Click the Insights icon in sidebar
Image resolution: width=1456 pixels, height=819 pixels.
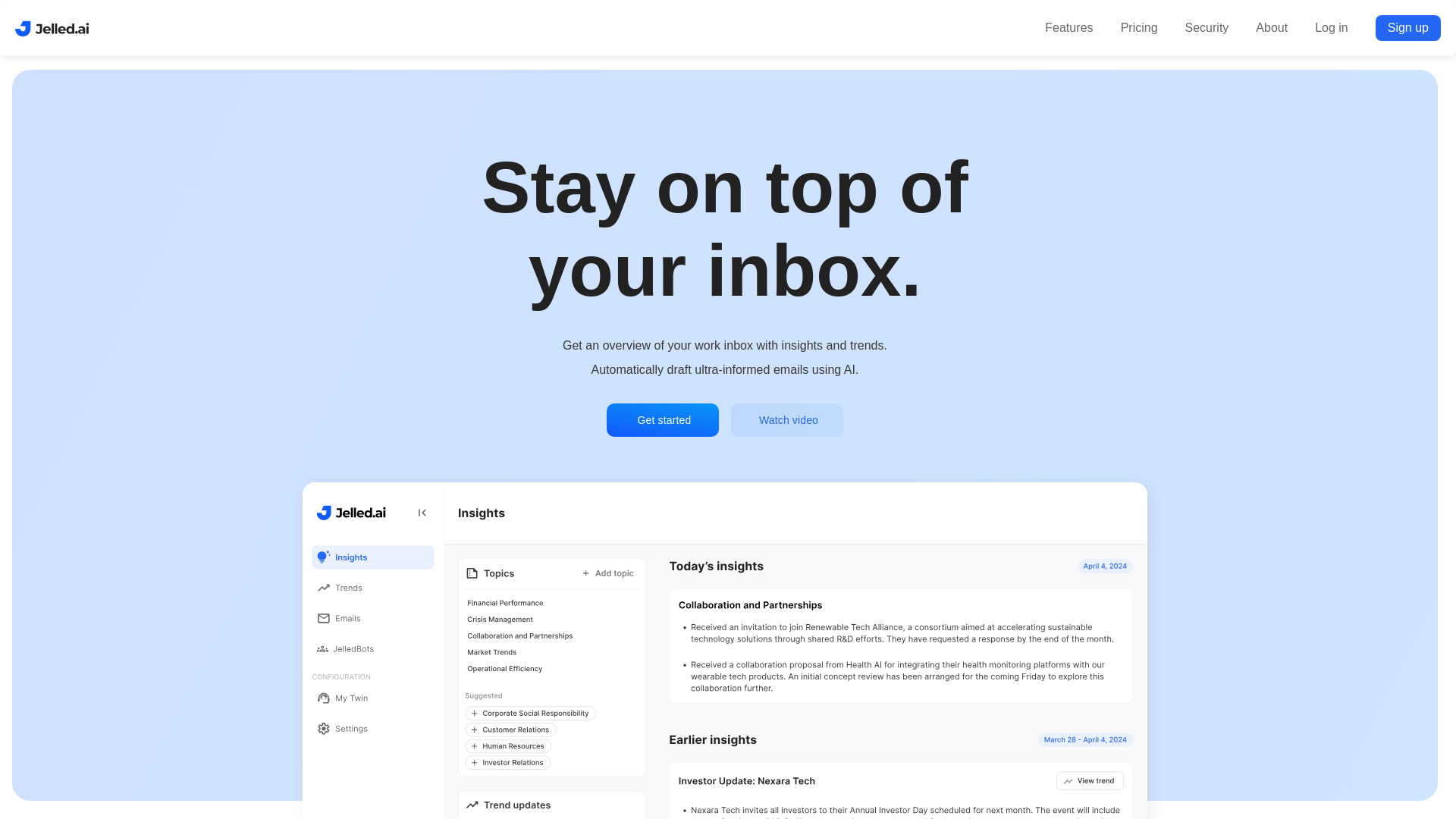[323, 557]
